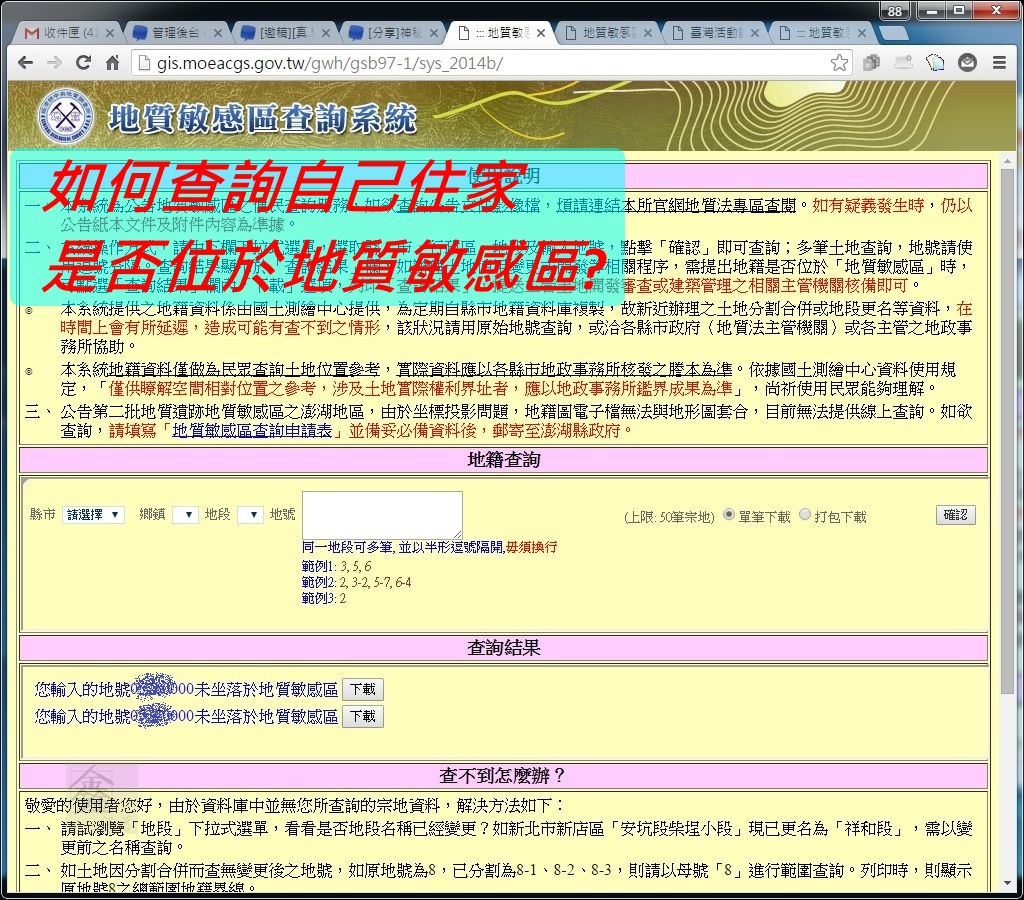Close the [分享]神秘 tab

coord(433,33)
